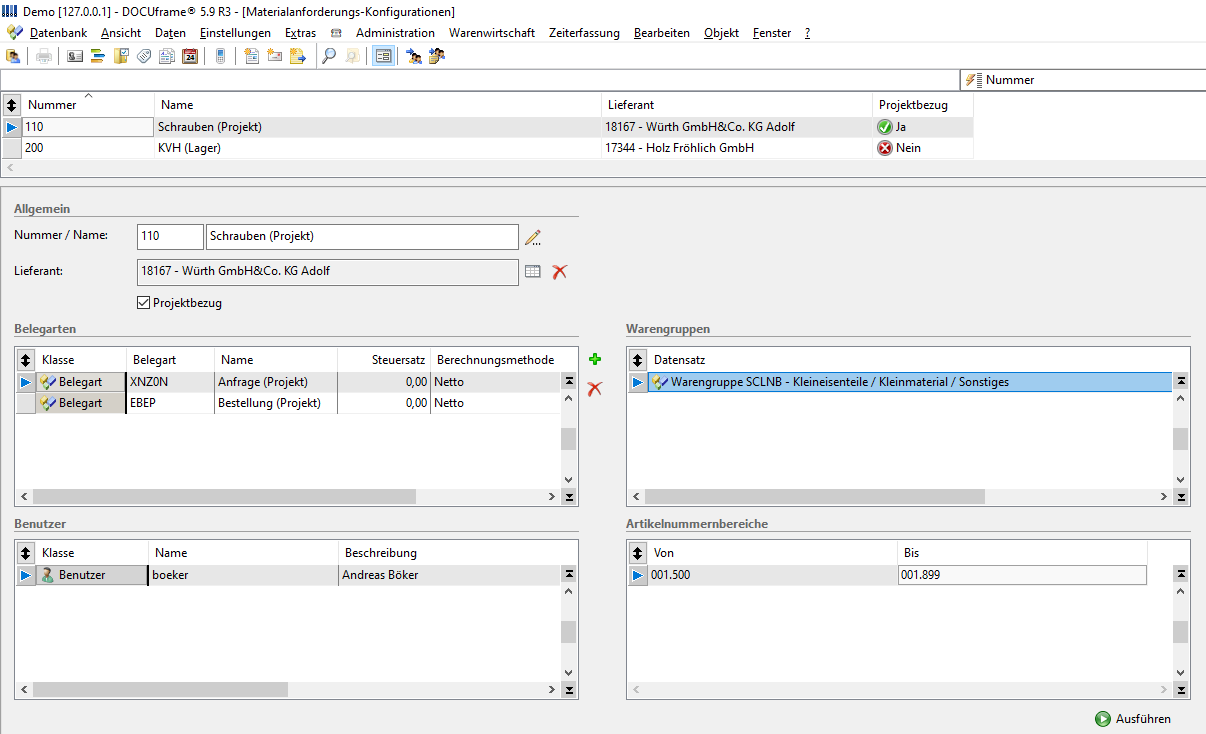1206x734 pixels.
Task: Click sort arrows corner of top Nummer grid
Action: pyautogui.click(x=11, y=104)
